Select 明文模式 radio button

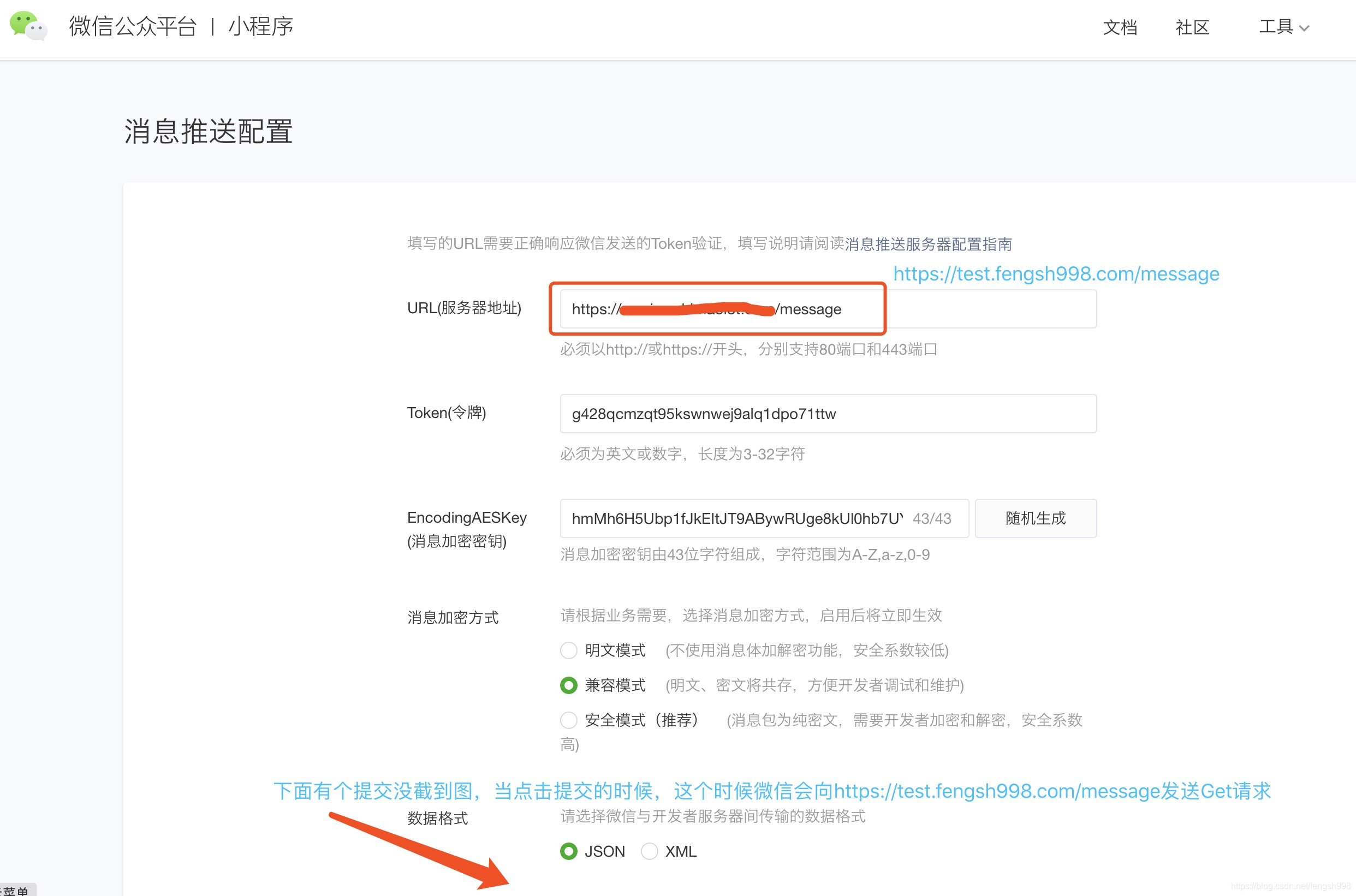point(569,650)
